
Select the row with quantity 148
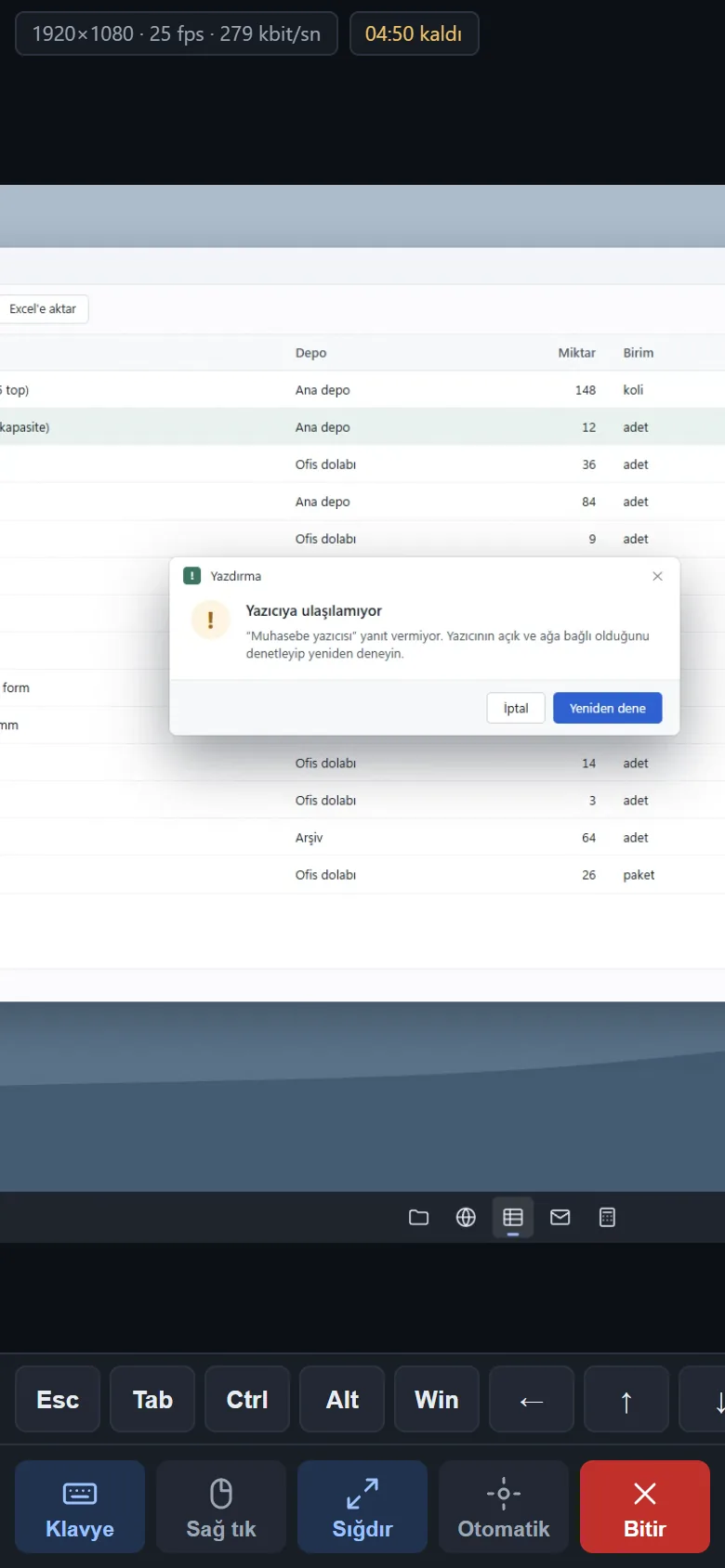coord(362,390)
